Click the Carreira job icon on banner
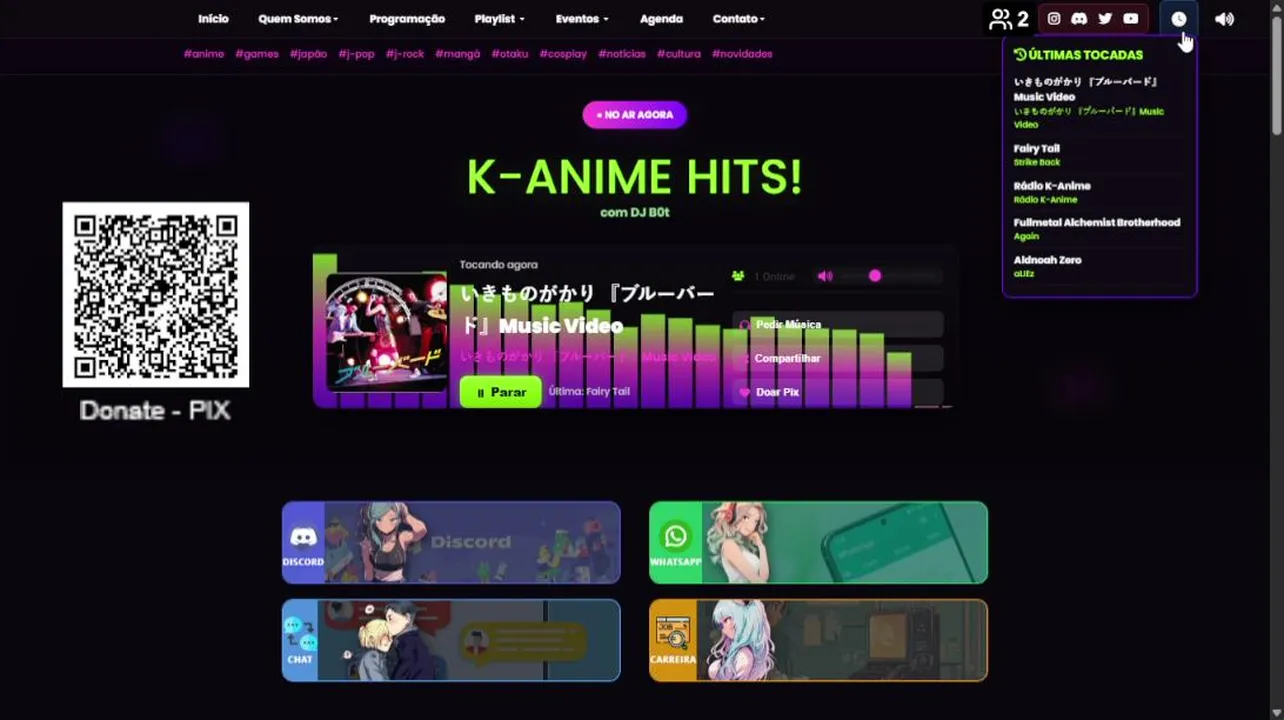Viewport: 1284px width, 720px height. coord(673,634)
